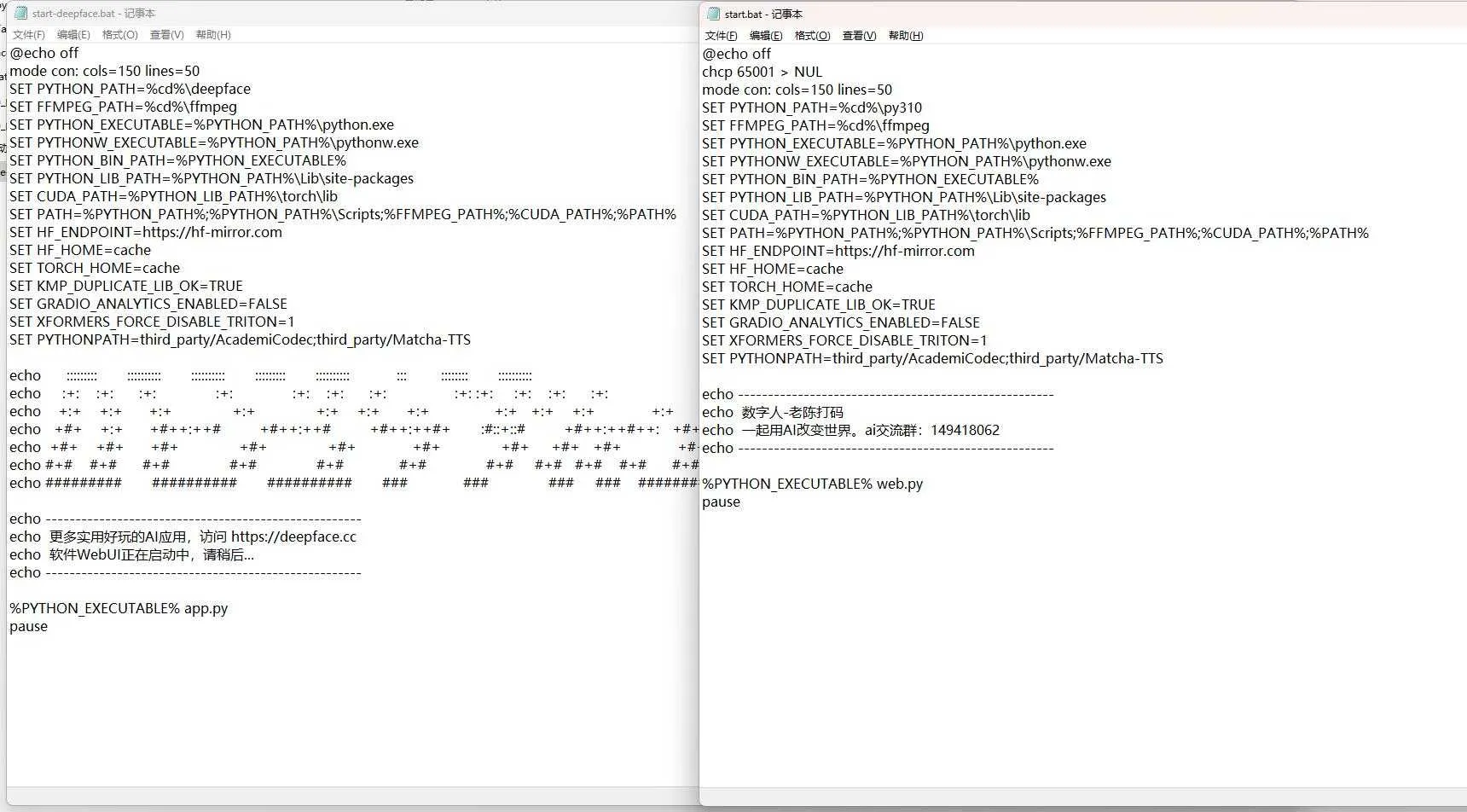1467x812 pixels.
Task: Open 查看(V) menu in start.bat window
Action: click(859, 36)
